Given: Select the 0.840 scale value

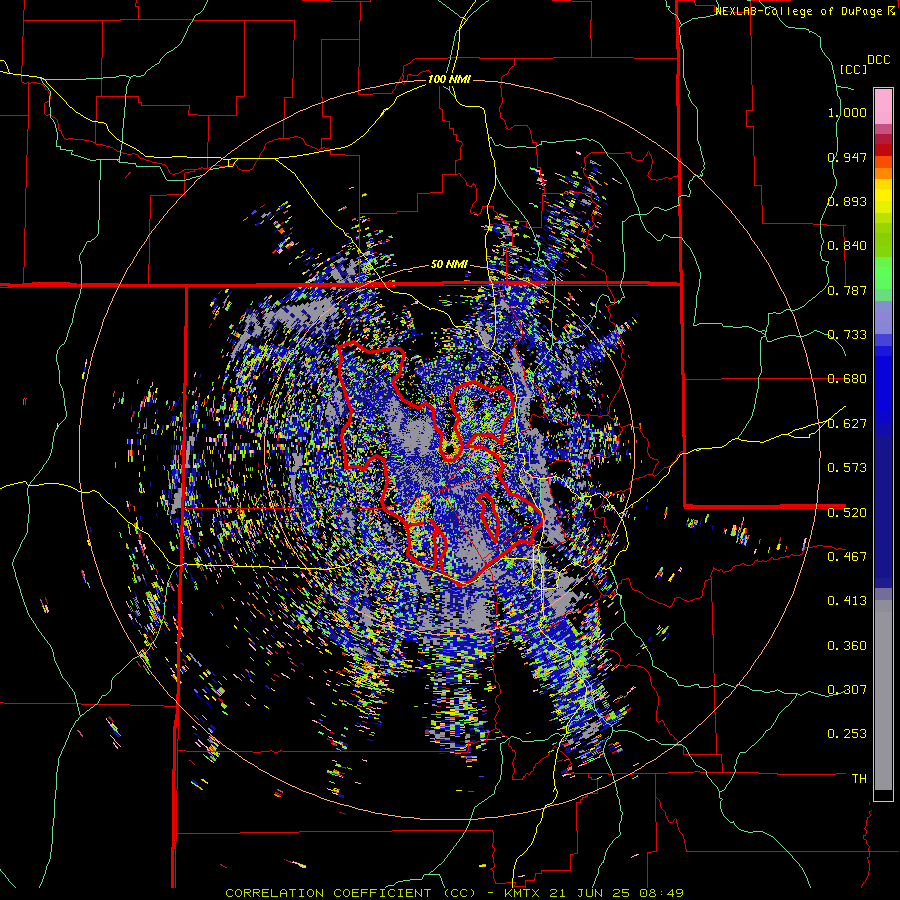Looking at the screenshot, I should click(x=847, y=246).
